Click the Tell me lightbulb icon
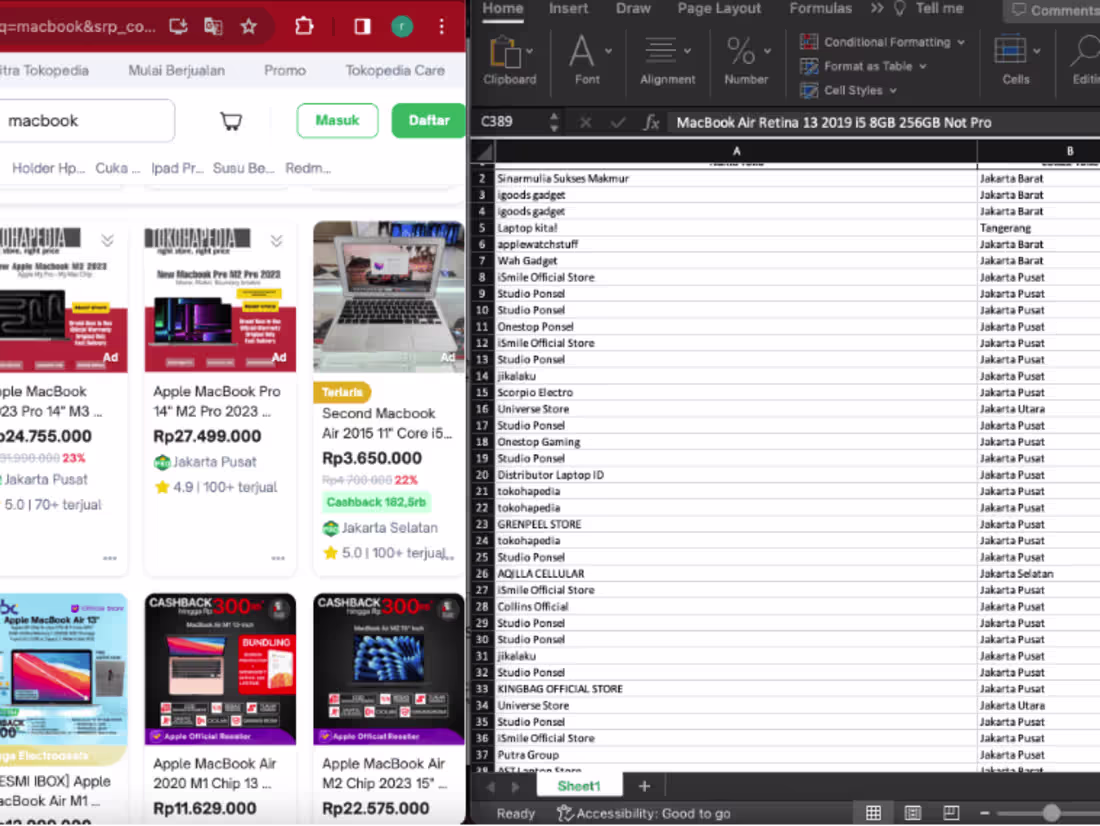This screenshot has width=1100, height=826. point(900,8)
